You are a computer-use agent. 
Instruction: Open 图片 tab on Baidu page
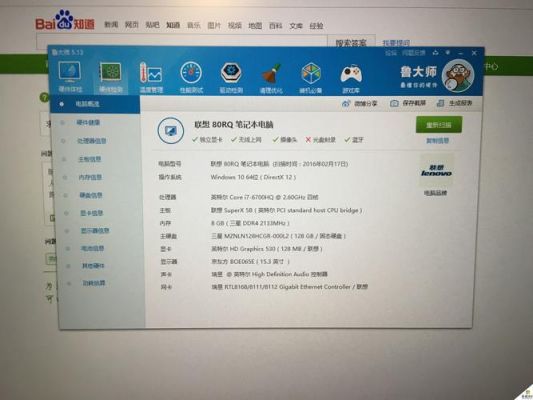pos(214,25)
